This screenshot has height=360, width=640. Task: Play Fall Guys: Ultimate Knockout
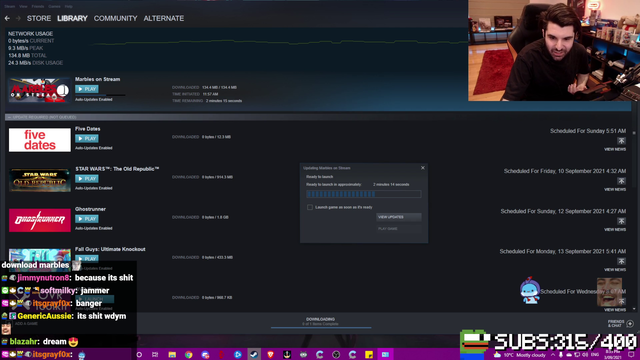(x=87, y=258)
